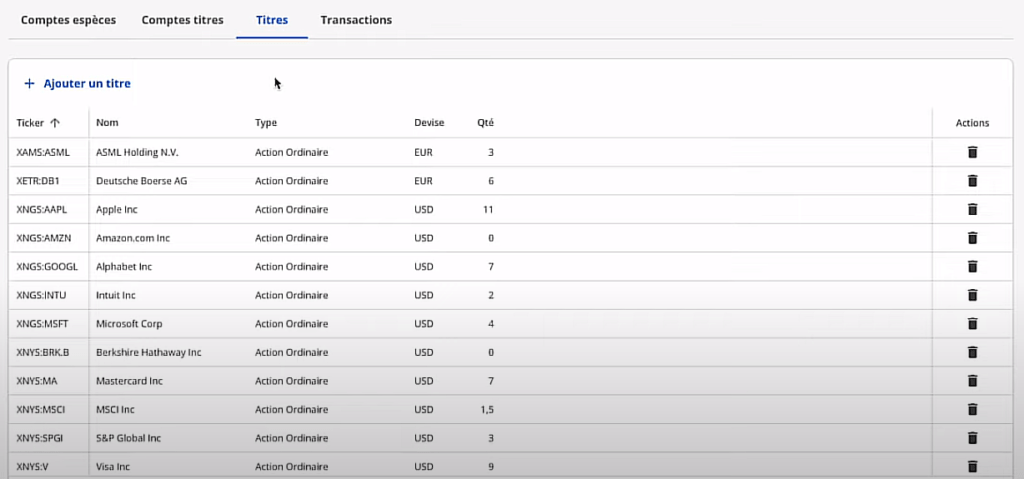Sort by the Ticker column header

pyautogui.click(x=30, y=123)
